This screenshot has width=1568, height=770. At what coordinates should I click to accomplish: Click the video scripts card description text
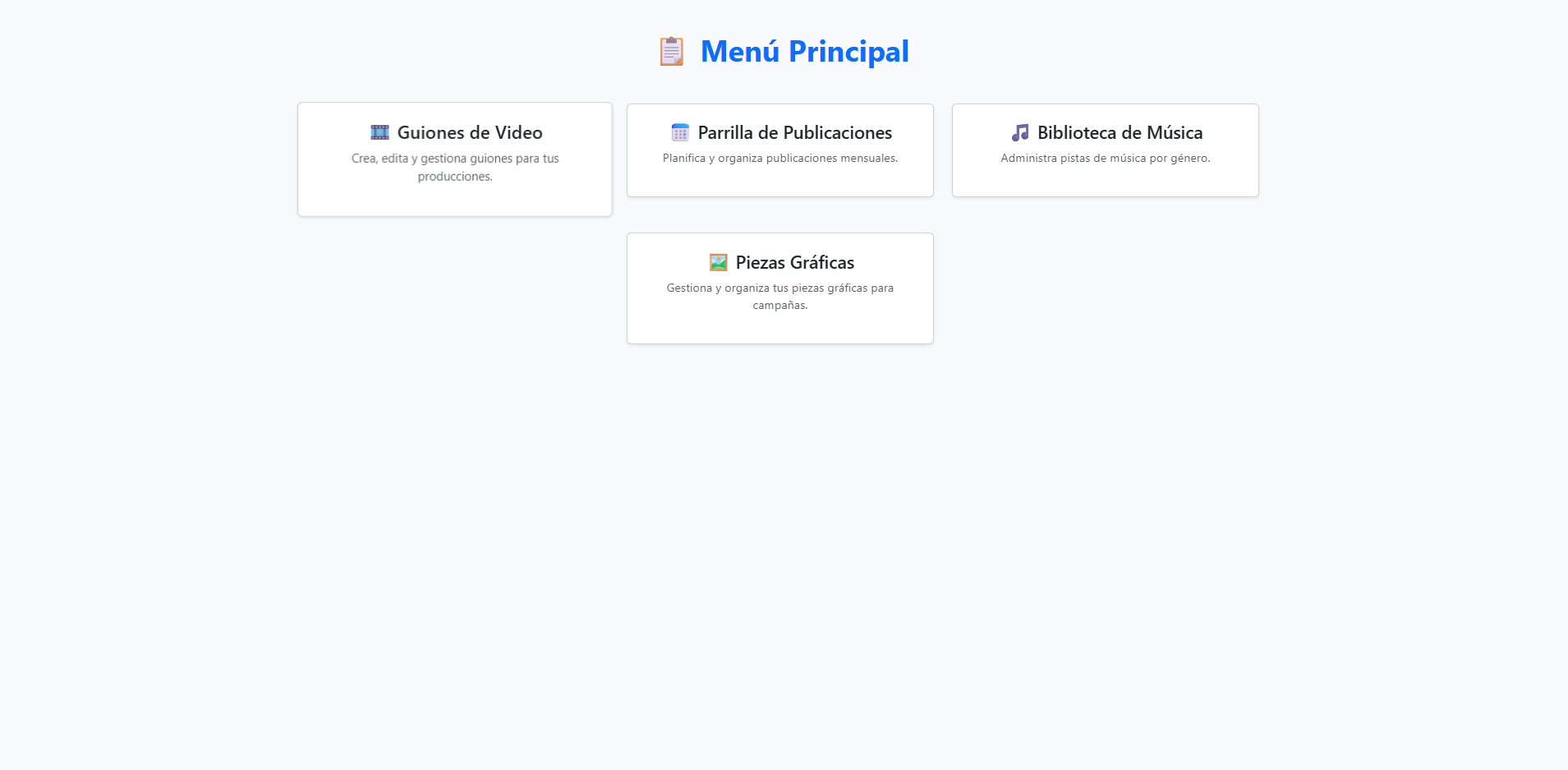pos(454,167)
